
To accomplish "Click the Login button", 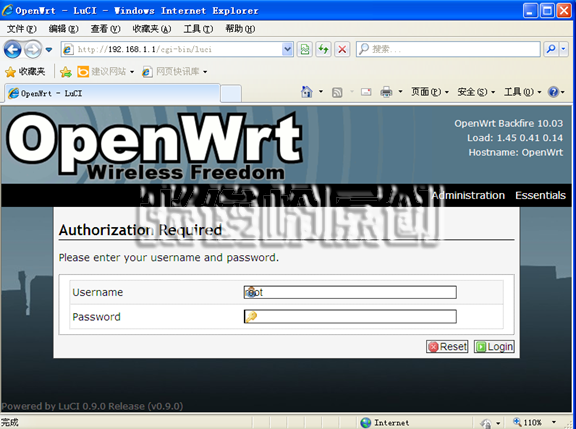I will point(494,346).
